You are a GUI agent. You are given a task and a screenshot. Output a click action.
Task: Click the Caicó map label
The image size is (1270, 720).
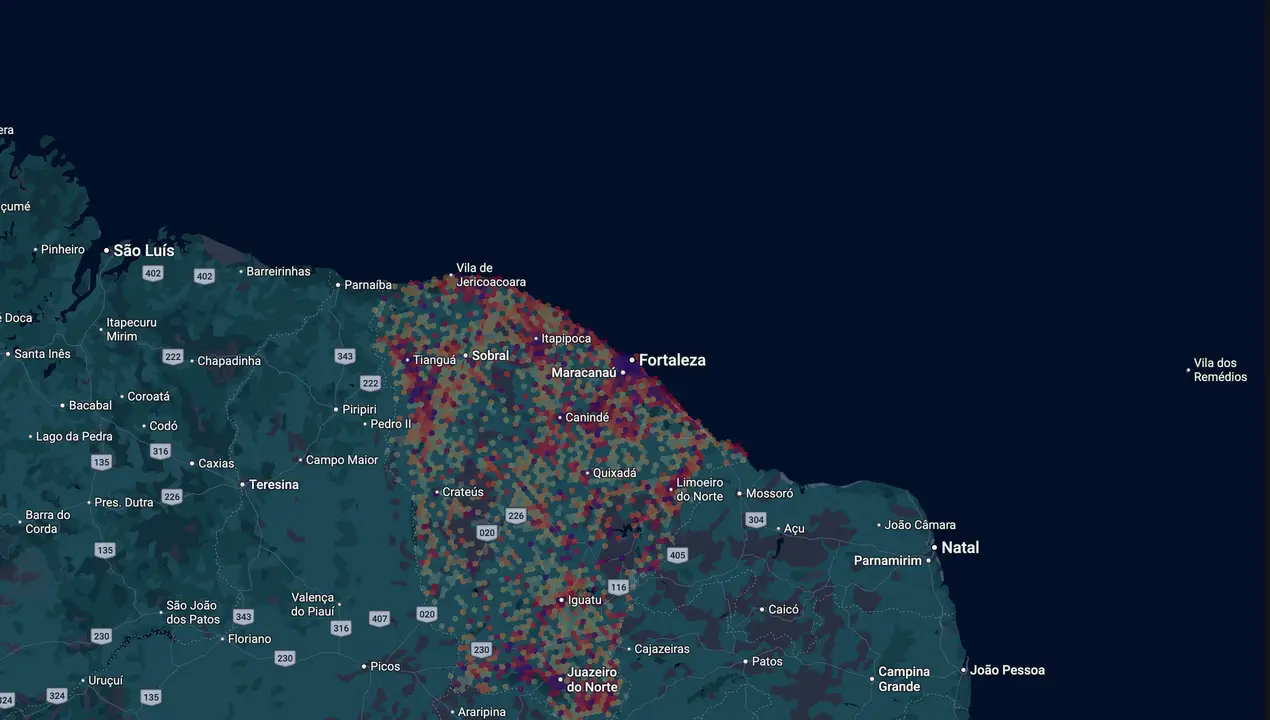point(784,609)
